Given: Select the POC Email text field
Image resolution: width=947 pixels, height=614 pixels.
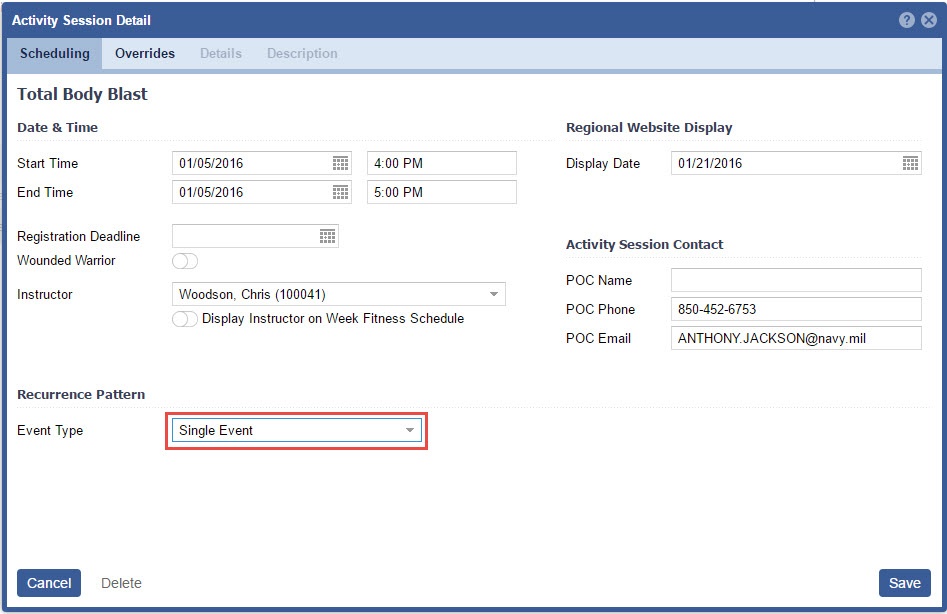Looking at the screenshot, I should coord(795,338).
